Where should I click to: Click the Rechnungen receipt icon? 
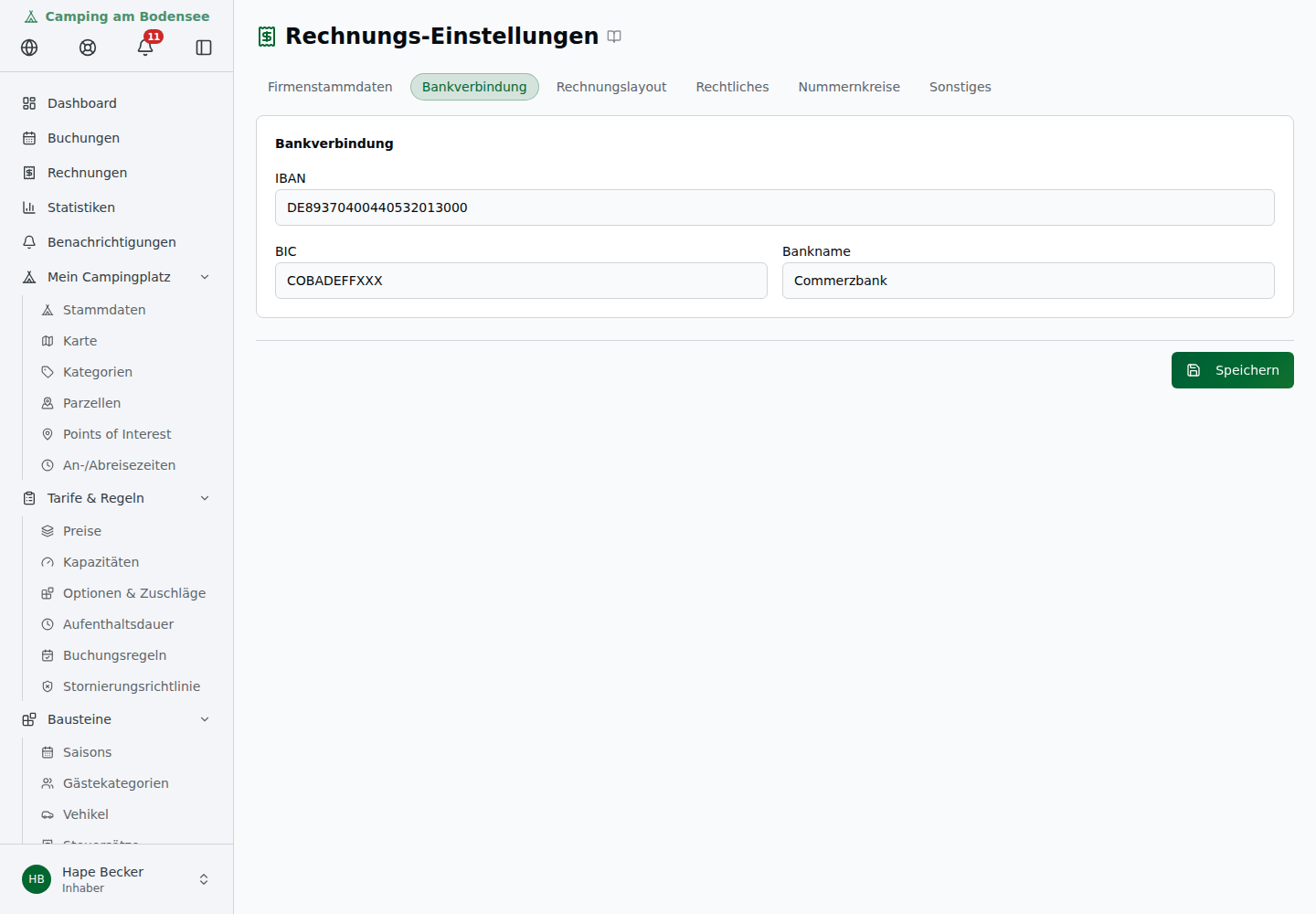[x=29, y=173]
